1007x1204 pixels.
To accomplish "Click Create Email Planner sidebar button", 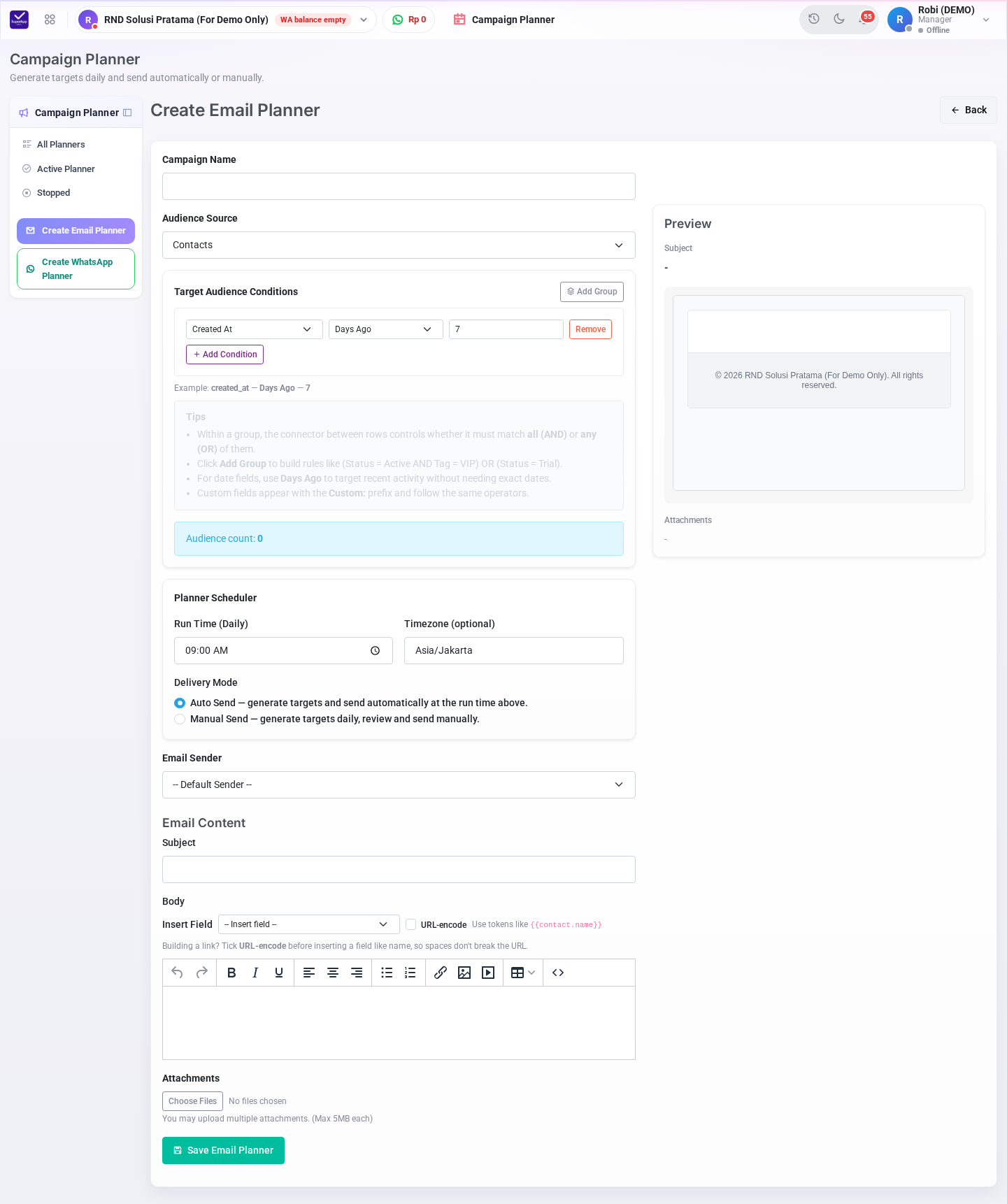I will 76,231.
